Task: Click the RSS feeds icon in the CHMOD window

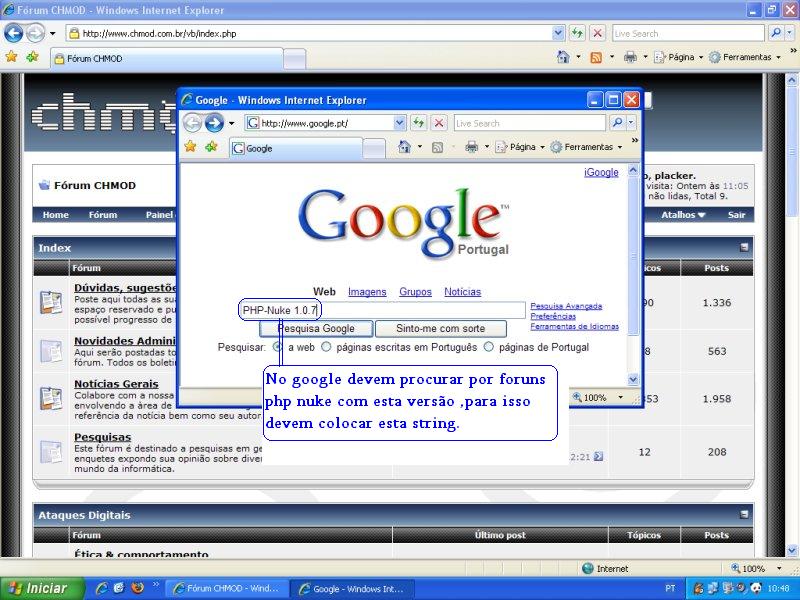Action: click(595, 57)
